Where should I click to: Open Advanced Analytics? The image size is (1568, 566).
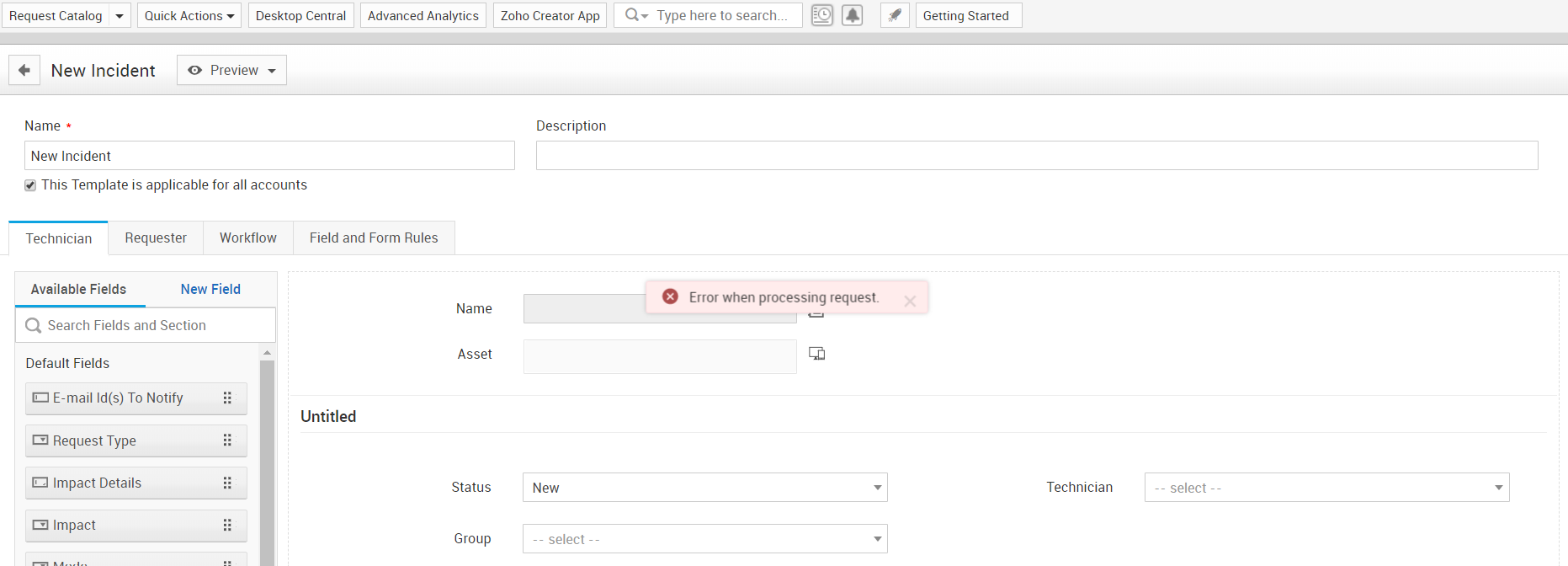[x=423, y=15]
